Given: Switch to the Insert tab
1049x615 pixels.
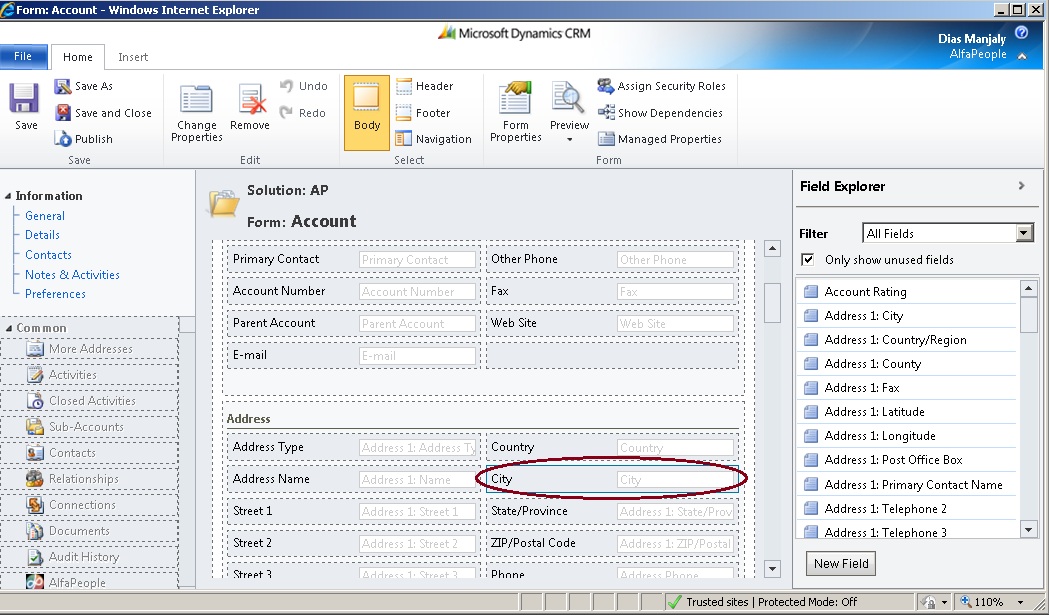Looking at the screenshot, I should pyautogui.click(x=133, y=58).
